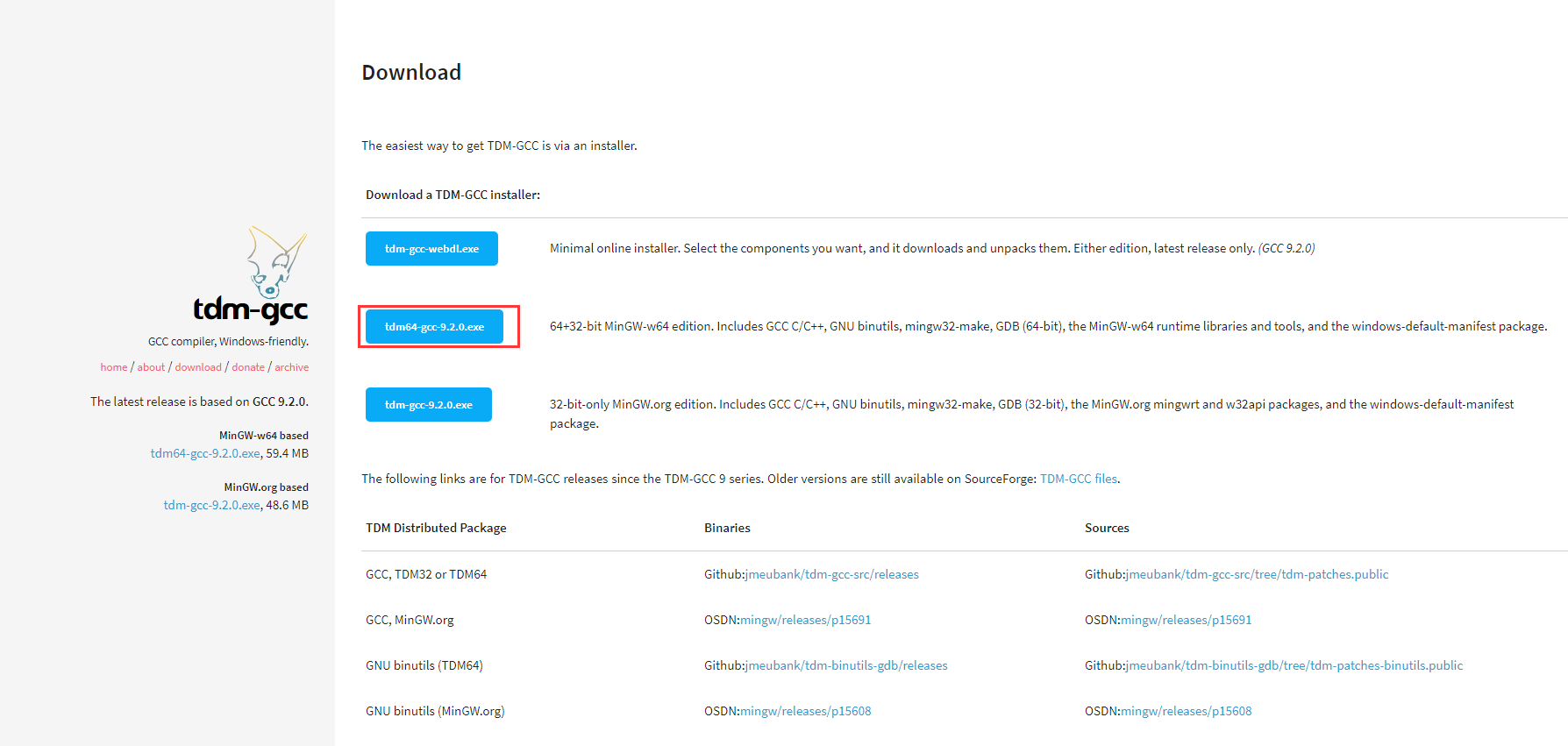
Task: Open mingw/releases/p15608 link in Binaries column
Action: 806,711
